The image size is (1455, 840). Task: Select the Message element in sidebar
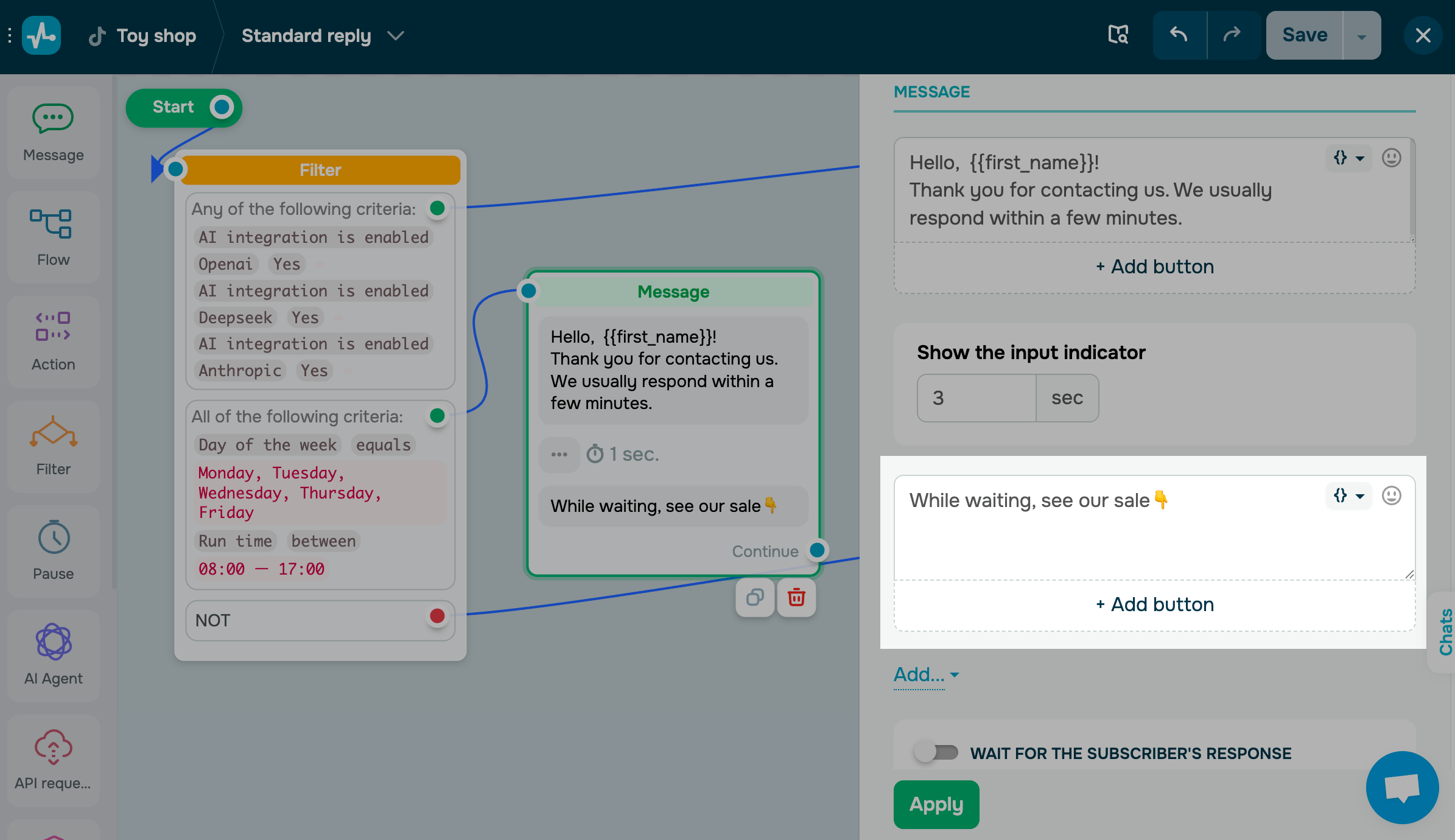tap(54, 132)
